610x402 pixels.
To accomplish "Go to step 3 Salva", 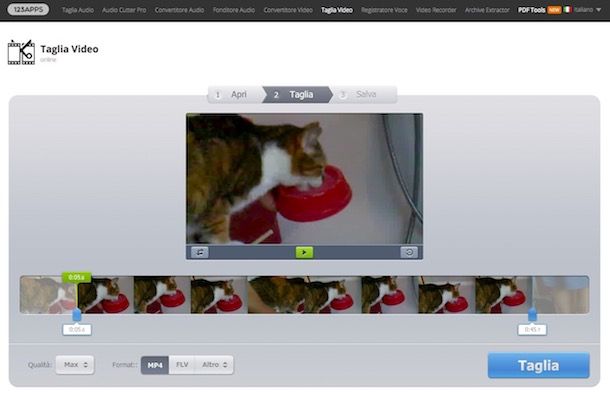I will coord(363,95).
